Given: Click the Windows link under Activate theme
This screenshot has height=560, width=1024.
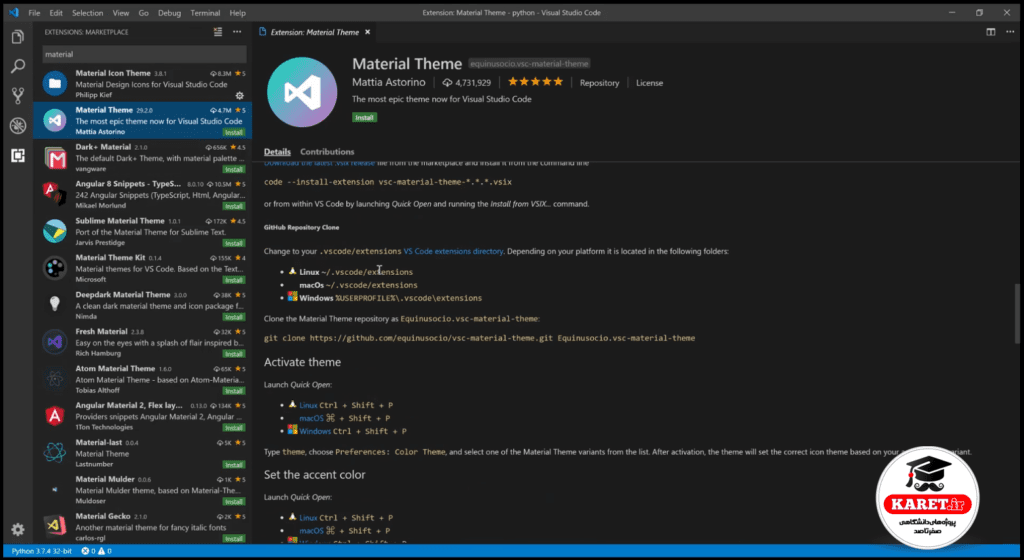Looking at the screenshot, I should click(x=315, y=431).
